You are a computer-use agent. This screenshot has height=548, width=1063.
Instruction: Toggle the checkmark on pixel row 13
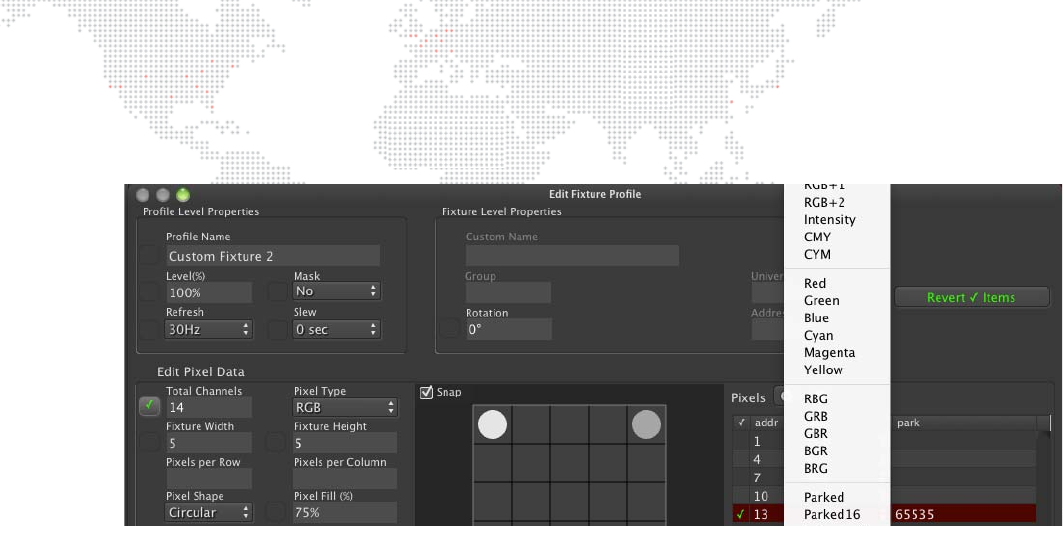(740, 515)
